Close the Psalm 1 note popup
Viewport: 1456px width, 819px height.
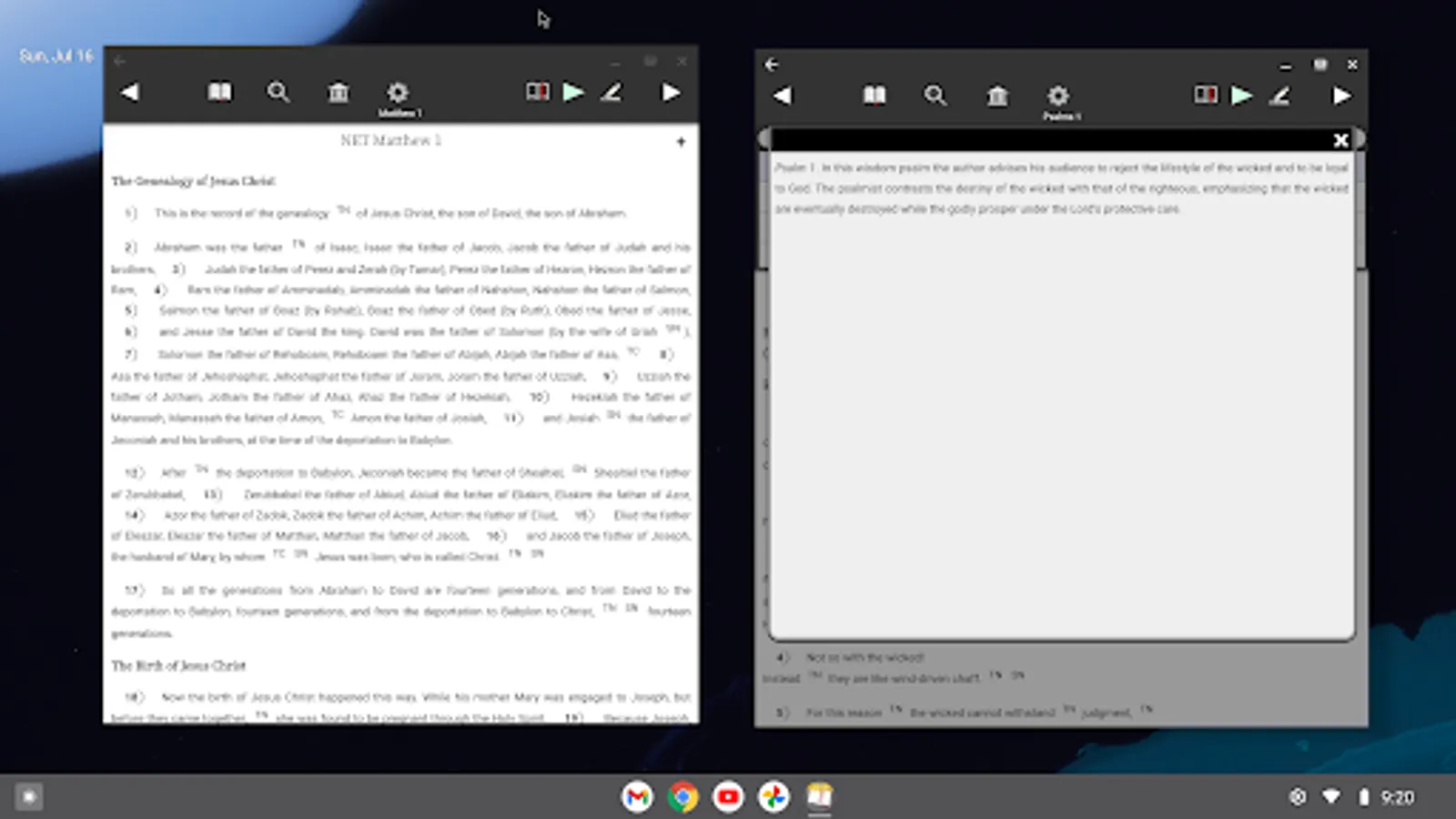pyautogui.click(x=1340, y=140)
